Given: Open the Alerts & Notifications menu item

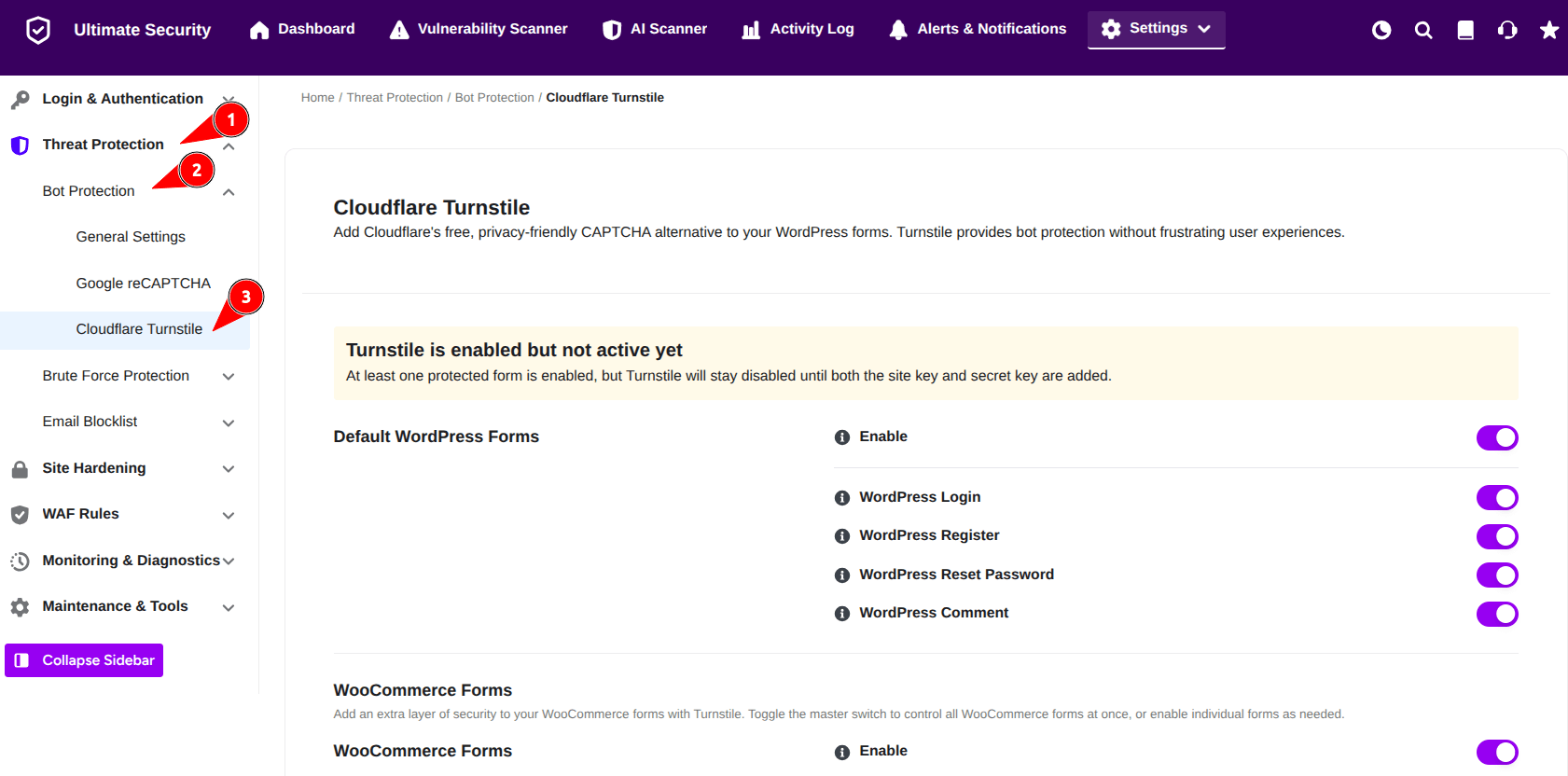Looking at the screenshot, I should (978, 30).
